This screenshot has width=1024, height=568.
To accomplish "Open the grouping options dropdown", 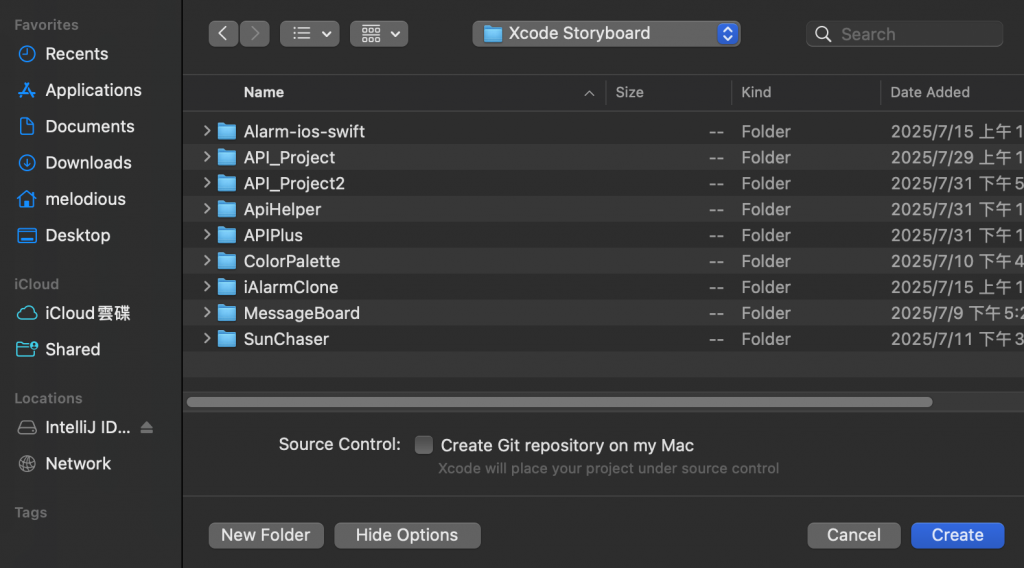I will [x=379, y=34].
